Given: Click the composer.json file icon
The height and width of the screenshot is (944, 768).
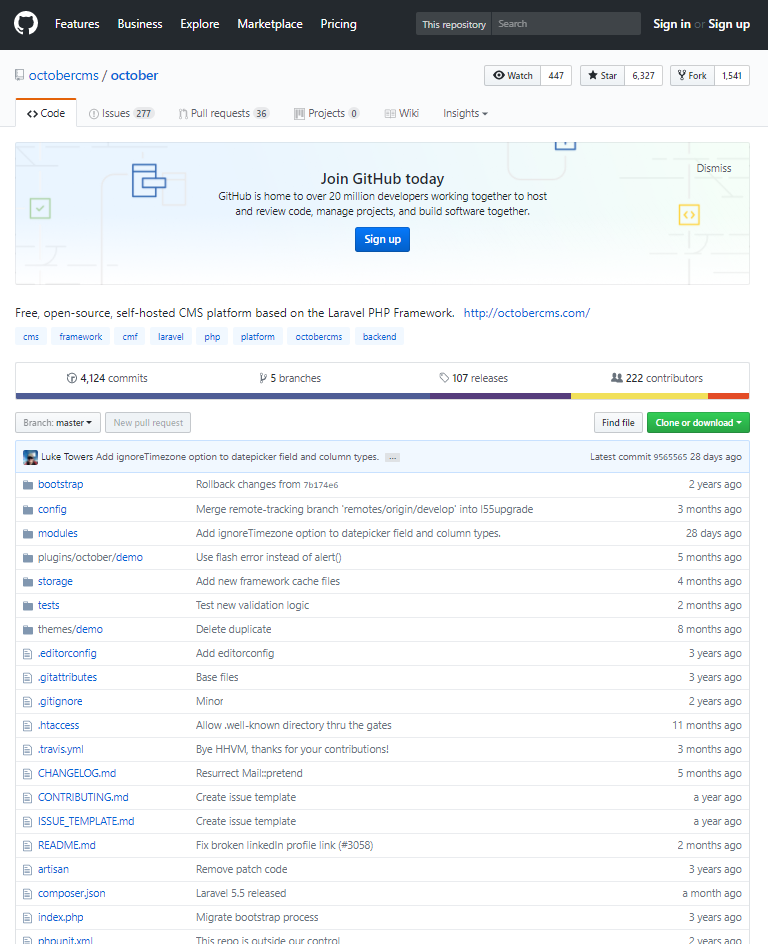Looking at the screenshot, I should coord(27,894).
